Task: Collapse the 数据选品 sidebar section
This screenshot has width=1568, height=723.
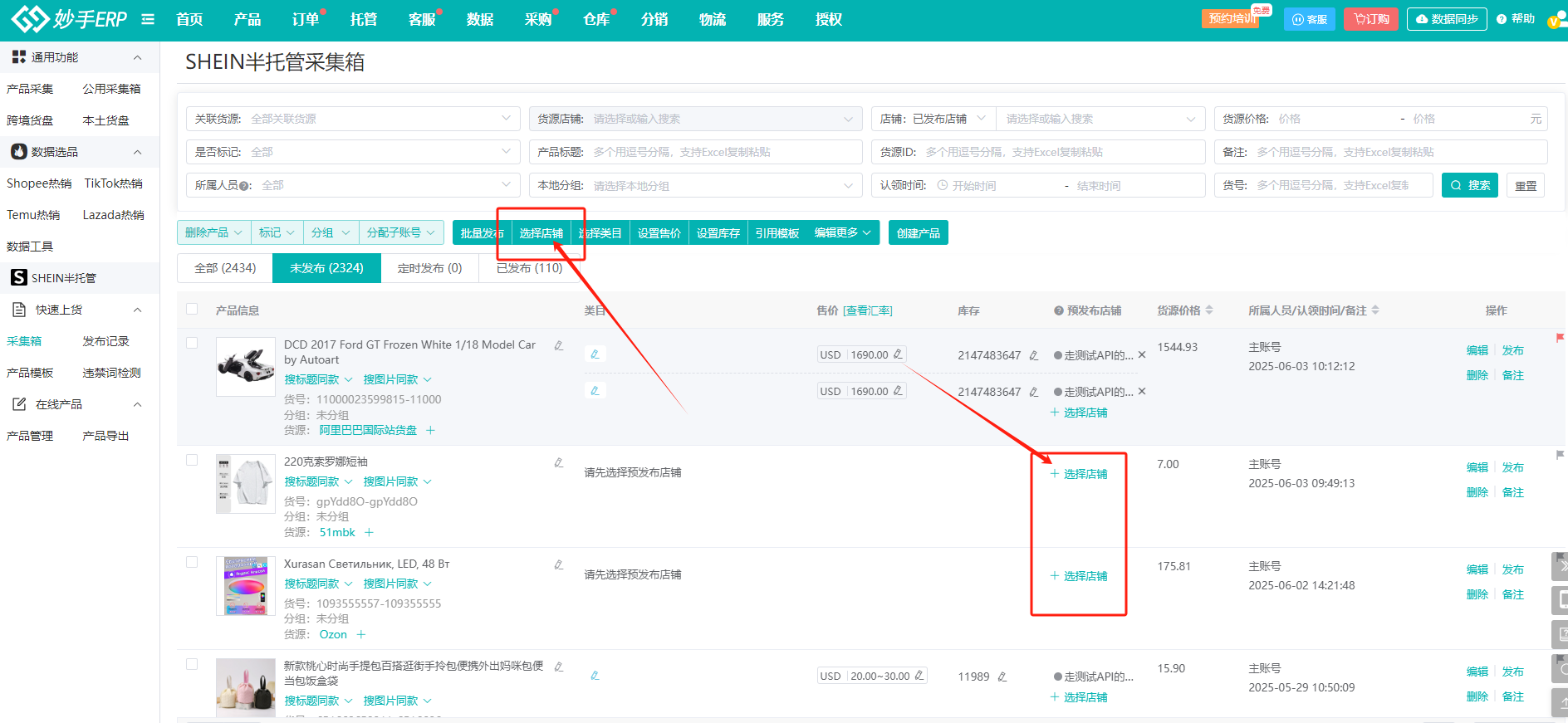Action: 138,152
